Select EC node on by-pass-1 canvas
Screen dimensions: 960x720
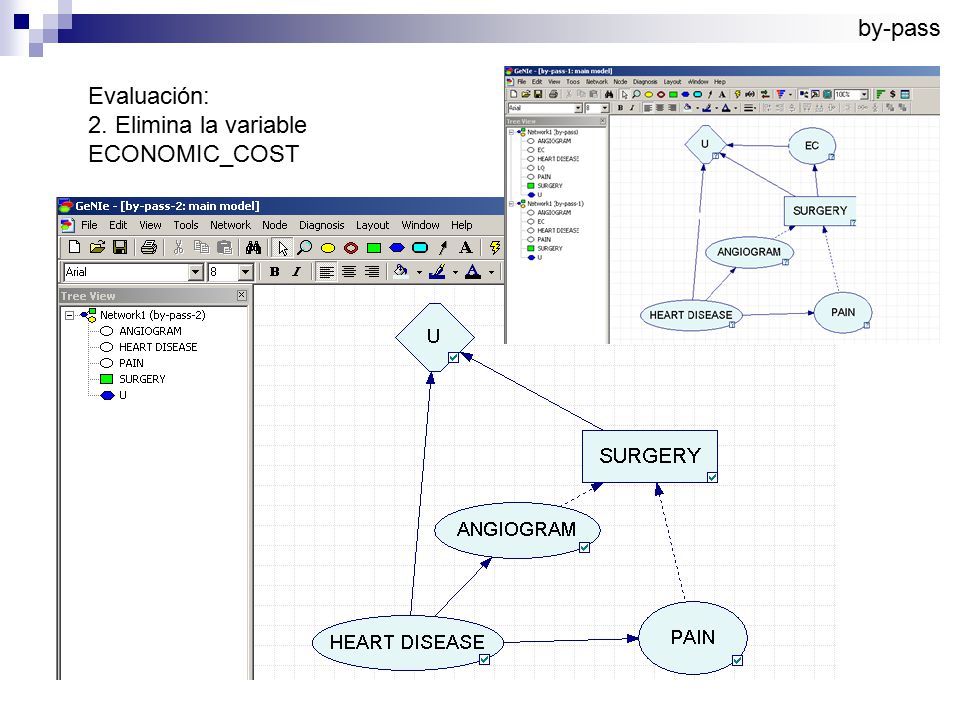(811, 146)
